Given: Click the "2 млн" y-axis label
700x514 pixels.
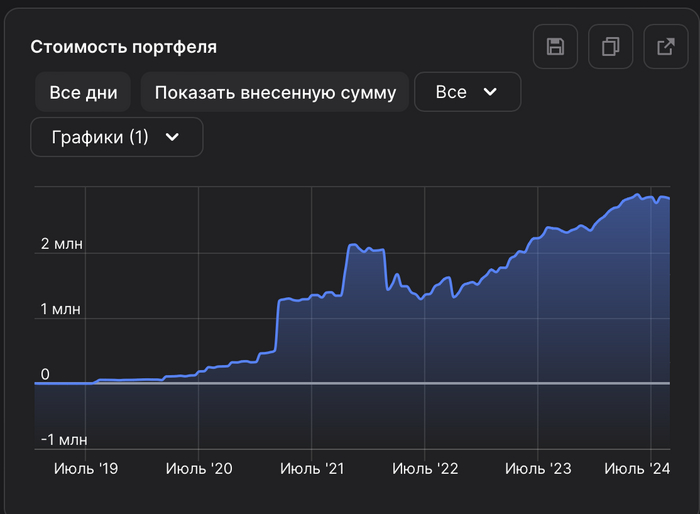Looking at the screenshot, I should [64, 243].
